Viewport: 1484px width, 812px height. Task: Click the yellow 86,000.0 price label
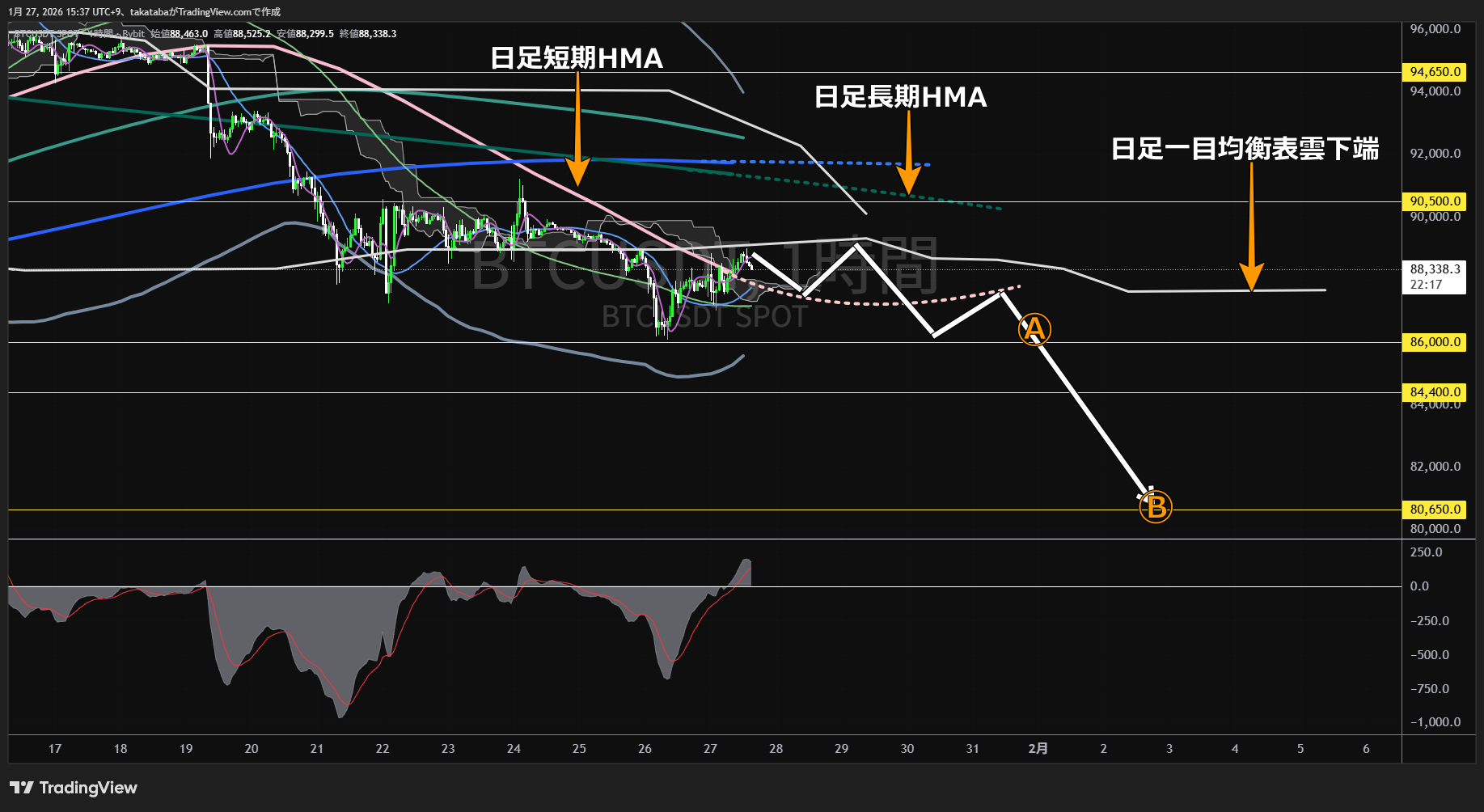pyautogui.click(x=1435, y=342)
